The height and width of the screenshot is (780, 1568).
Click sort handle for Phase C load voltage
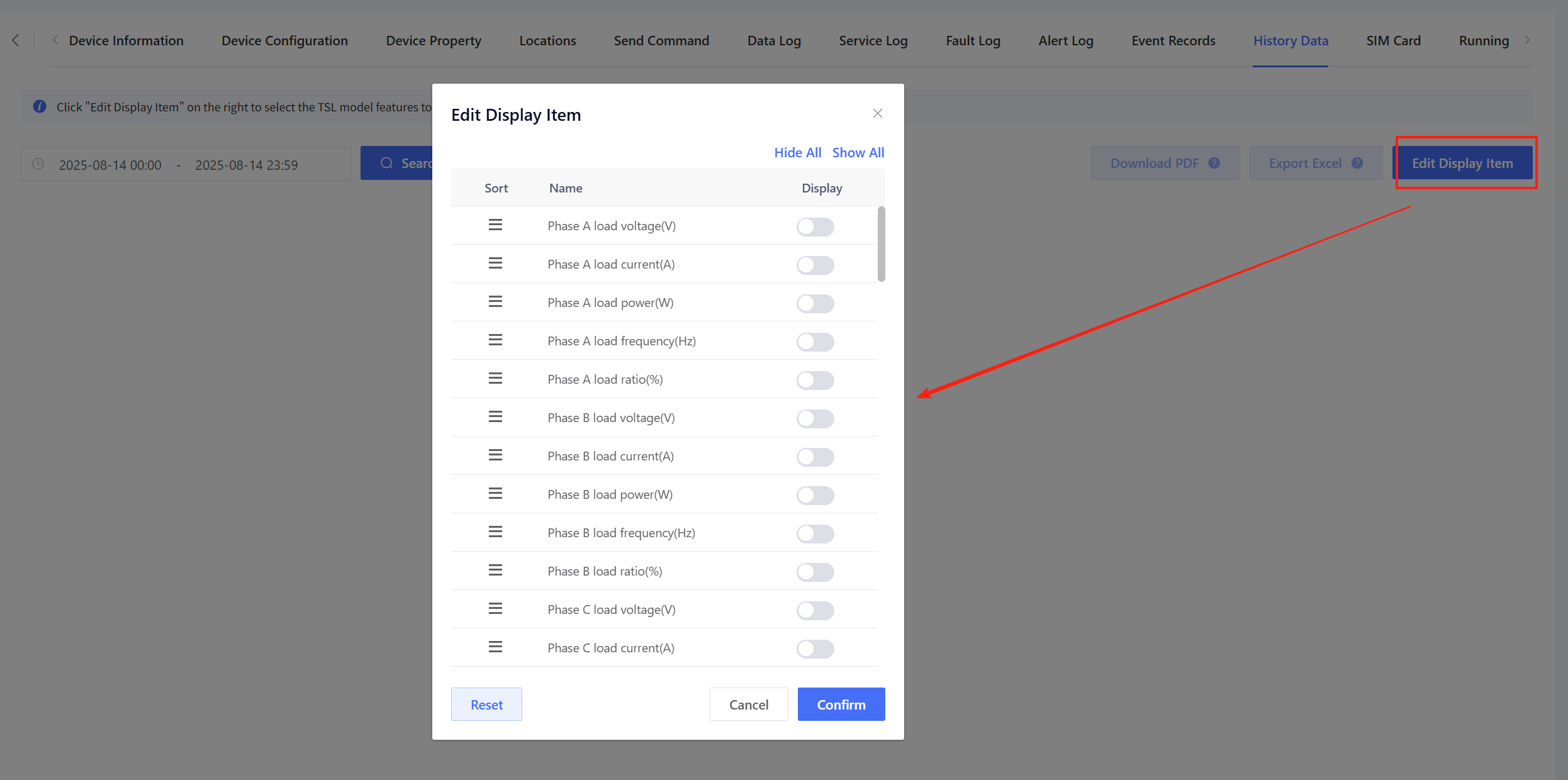pyautogui.click(x=495, y=609)
